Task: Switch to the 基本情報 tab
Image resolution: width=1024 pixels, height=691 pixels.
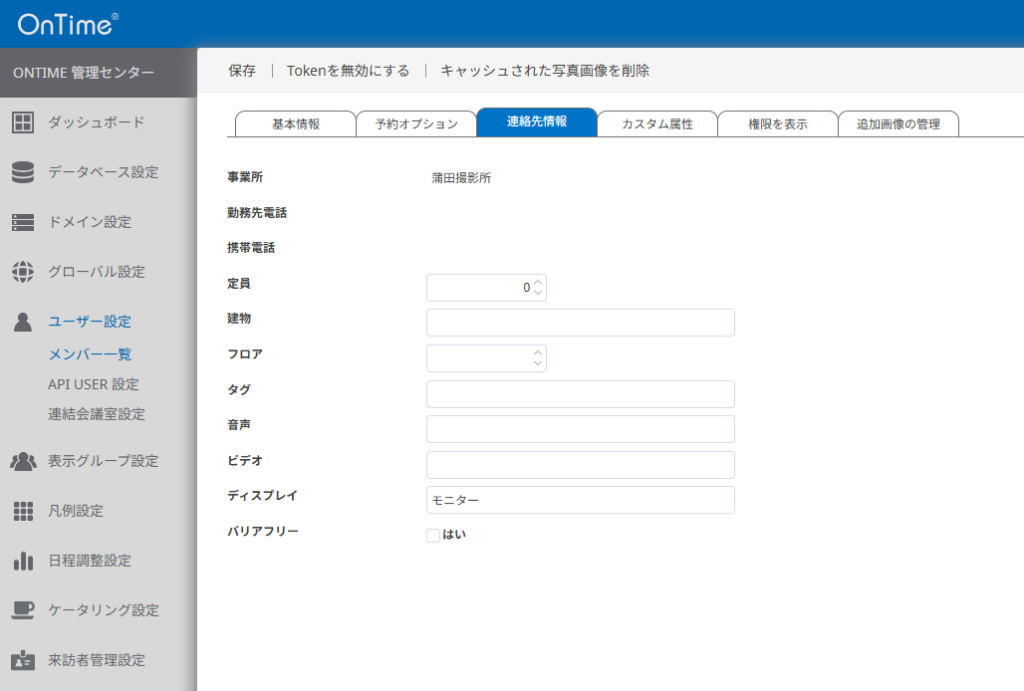Action: point(296,124)
